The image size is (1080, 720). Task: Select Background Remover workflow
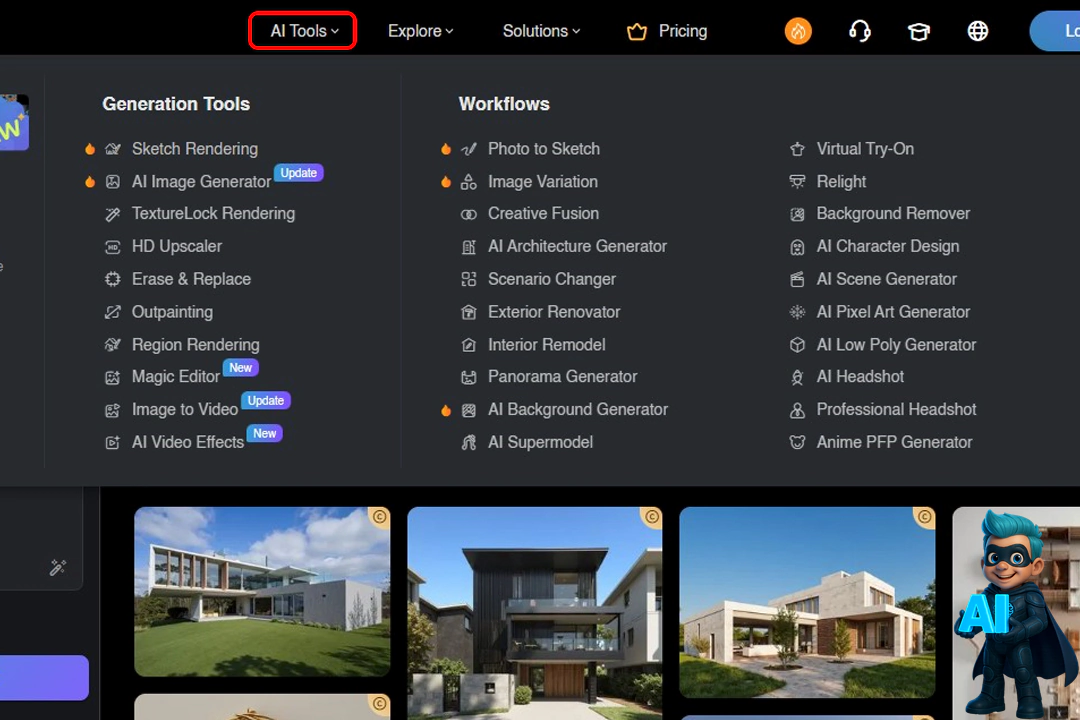(892, 214)
